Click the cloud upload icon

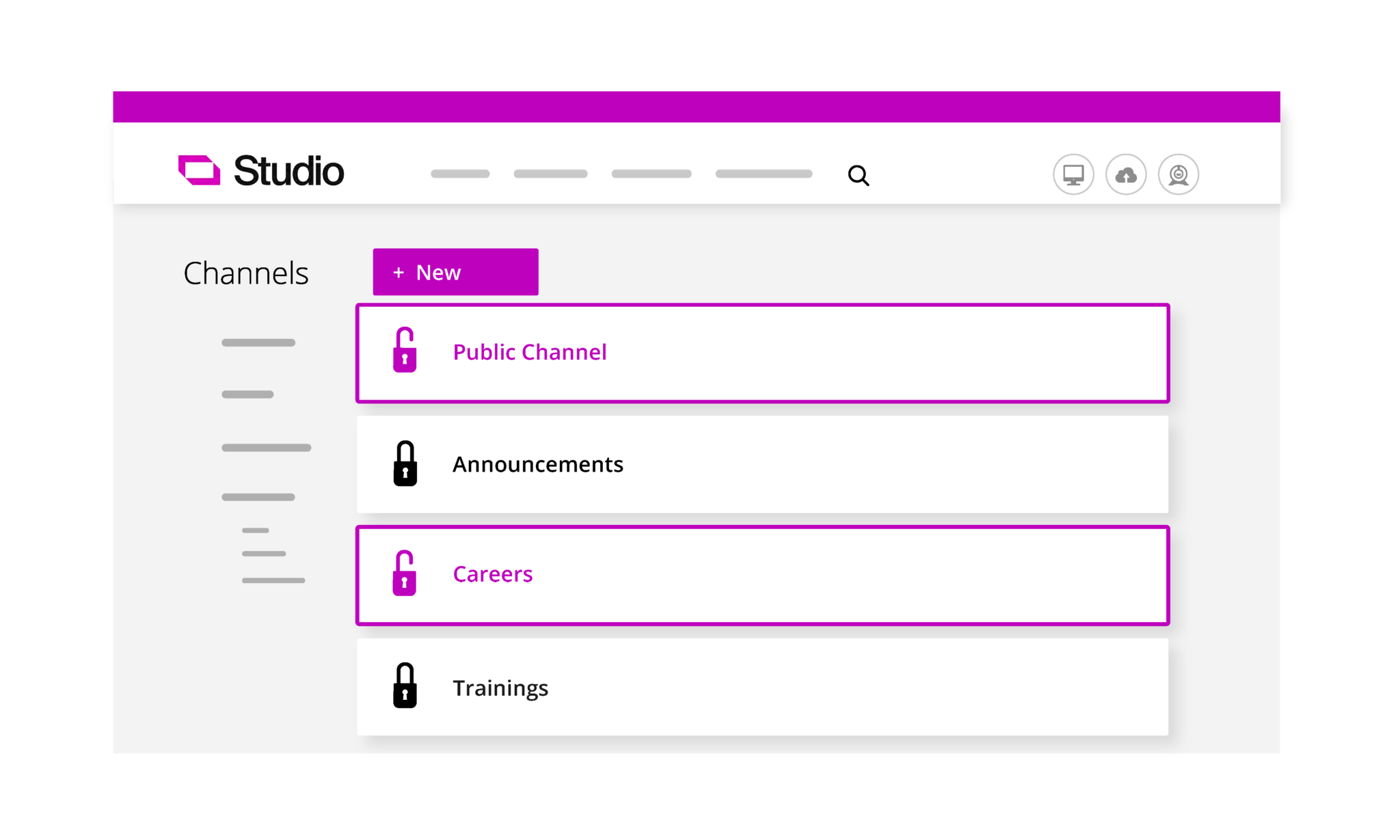(x=1126, y=174)
